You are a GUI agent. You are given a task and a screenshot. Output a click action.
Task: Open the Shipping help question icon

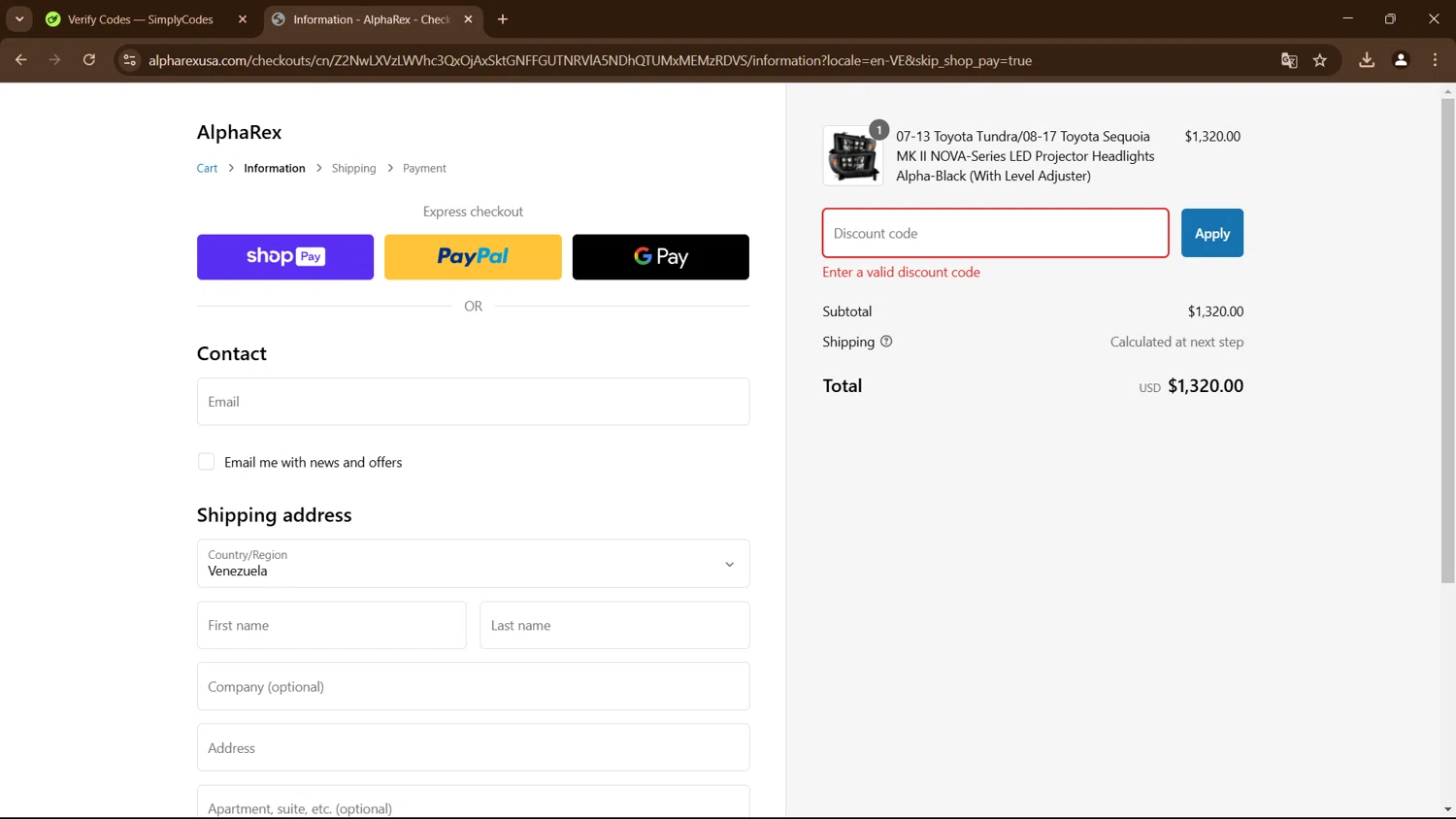coord(886,342)
